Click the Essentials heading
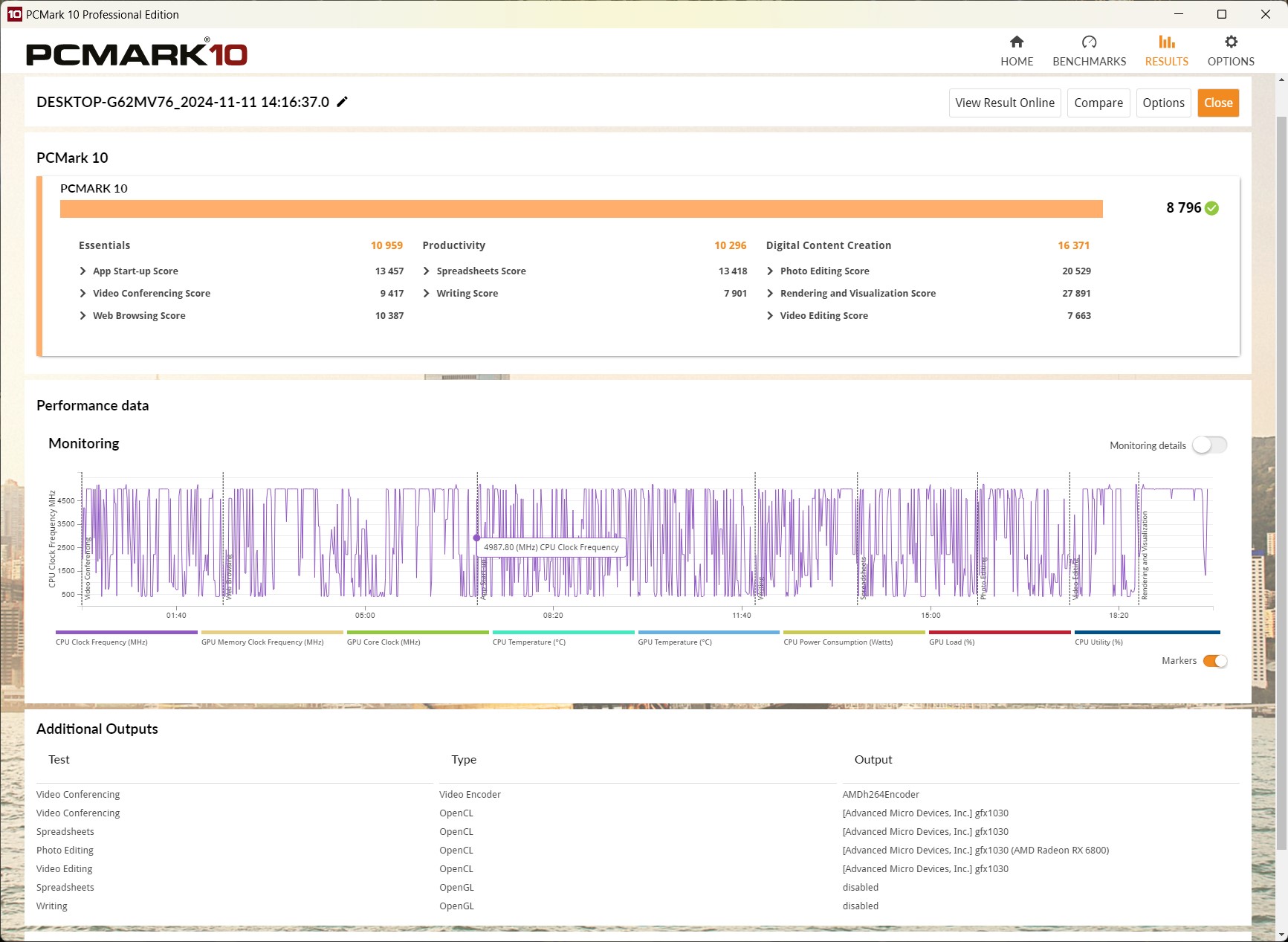1288x942 pixels. coord(104,245)
